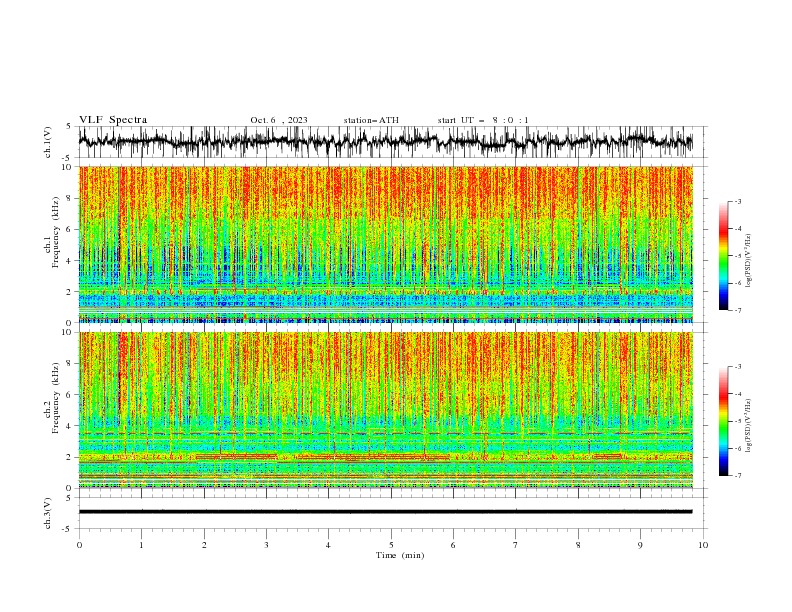Click the "start UT = 8:0:1" text
792x612 pixels.
[483, 120]
